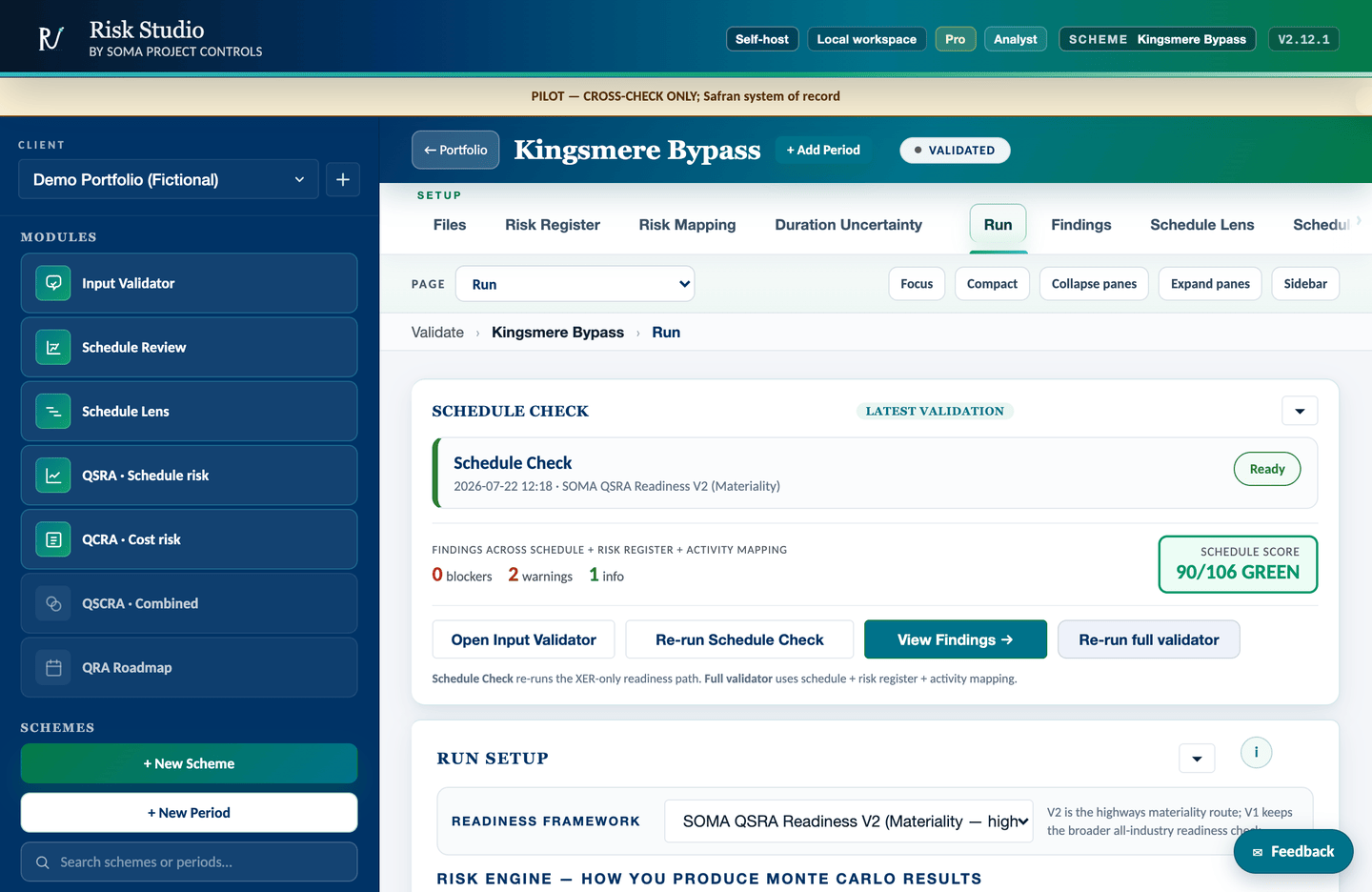Click the Input Validator module icon
Viewport: 1372px width, 892px height.
[x=53, y=283]
